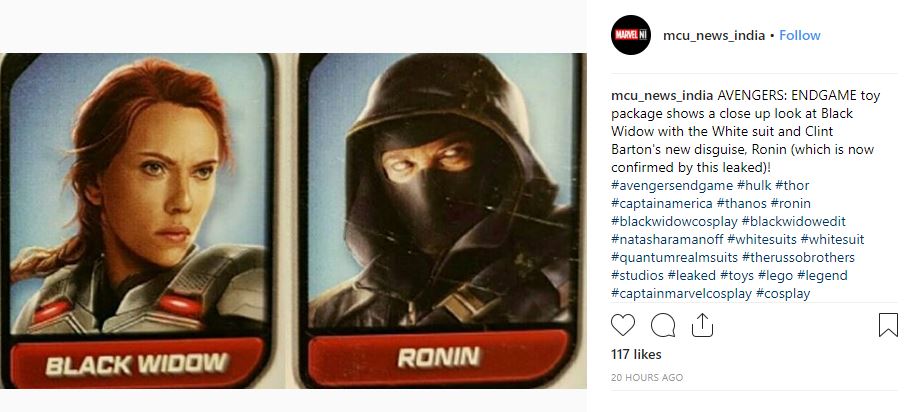Screen dimensions: 905x412
Task: Open the Marvel NI profile avatar
Action: (x=631, y=35)
